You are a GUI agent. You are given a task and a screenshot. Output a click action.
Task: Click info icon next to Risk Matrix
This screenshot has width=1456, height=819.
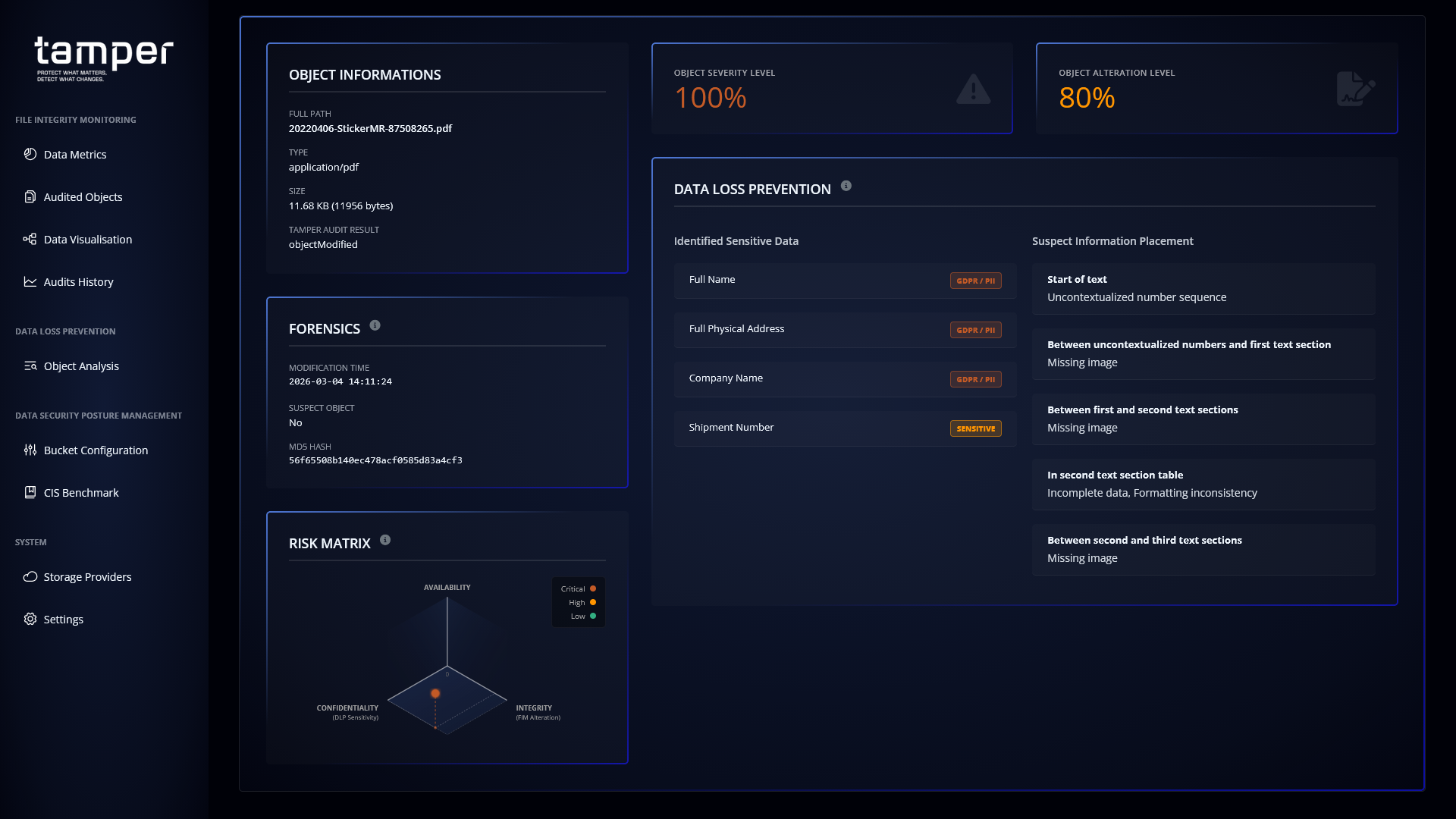[385, 540]
